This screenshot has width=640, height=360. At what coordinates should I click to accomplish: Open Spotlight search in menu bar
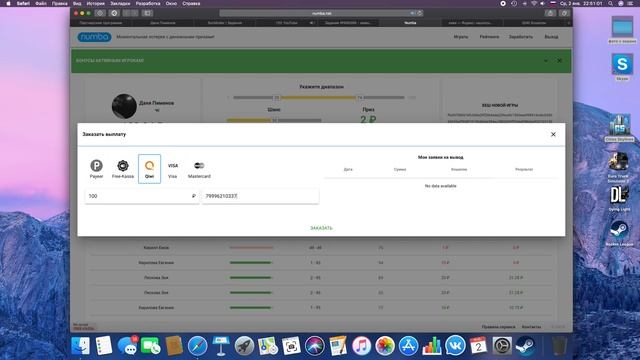pos(610,3)
